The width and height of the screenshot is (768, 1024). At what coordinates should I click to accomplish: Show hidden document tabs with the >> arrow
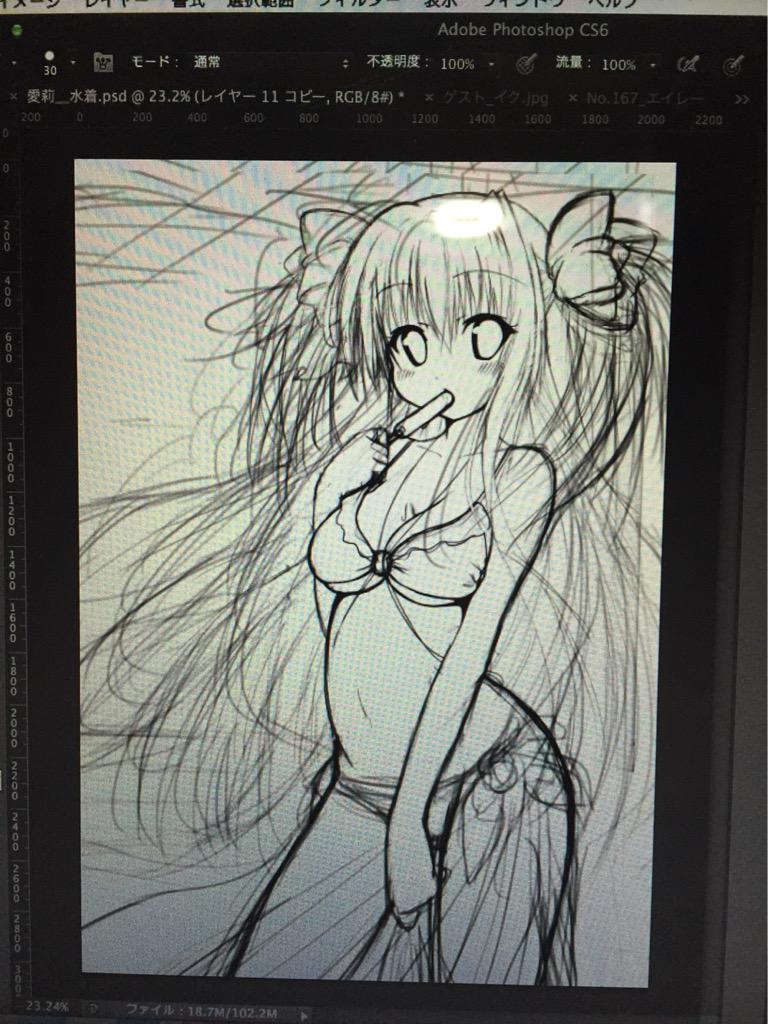point(742,99)
